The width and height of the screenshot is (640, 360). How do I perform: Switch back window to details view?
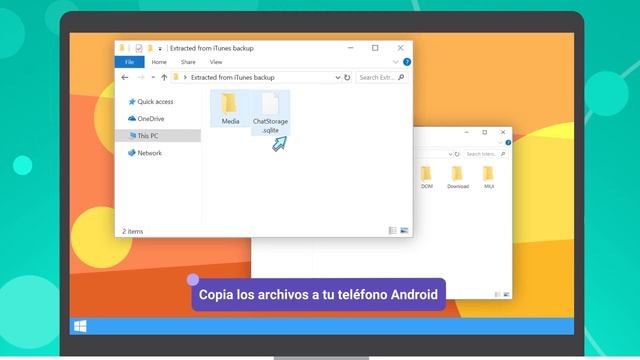pos(497,294)
